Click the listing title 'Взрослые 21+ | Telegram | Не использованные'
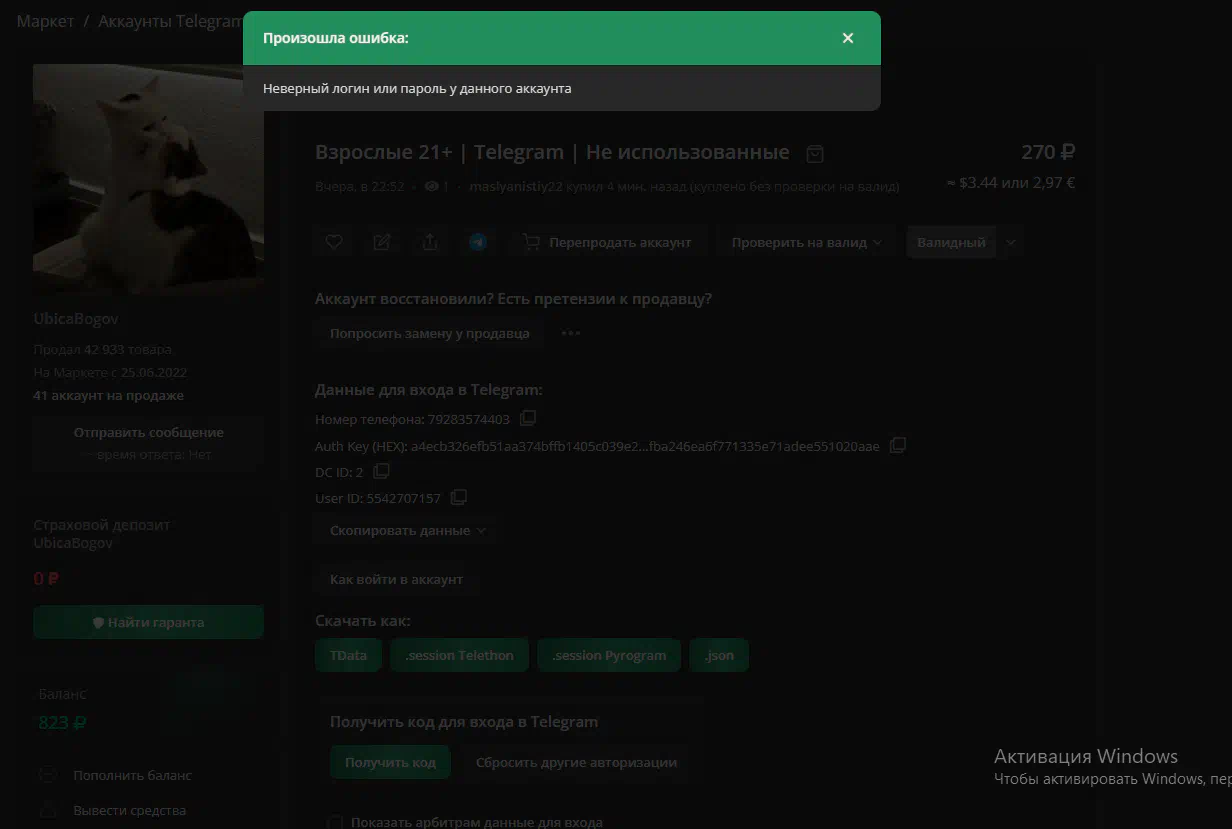 [x=552, y=152]
